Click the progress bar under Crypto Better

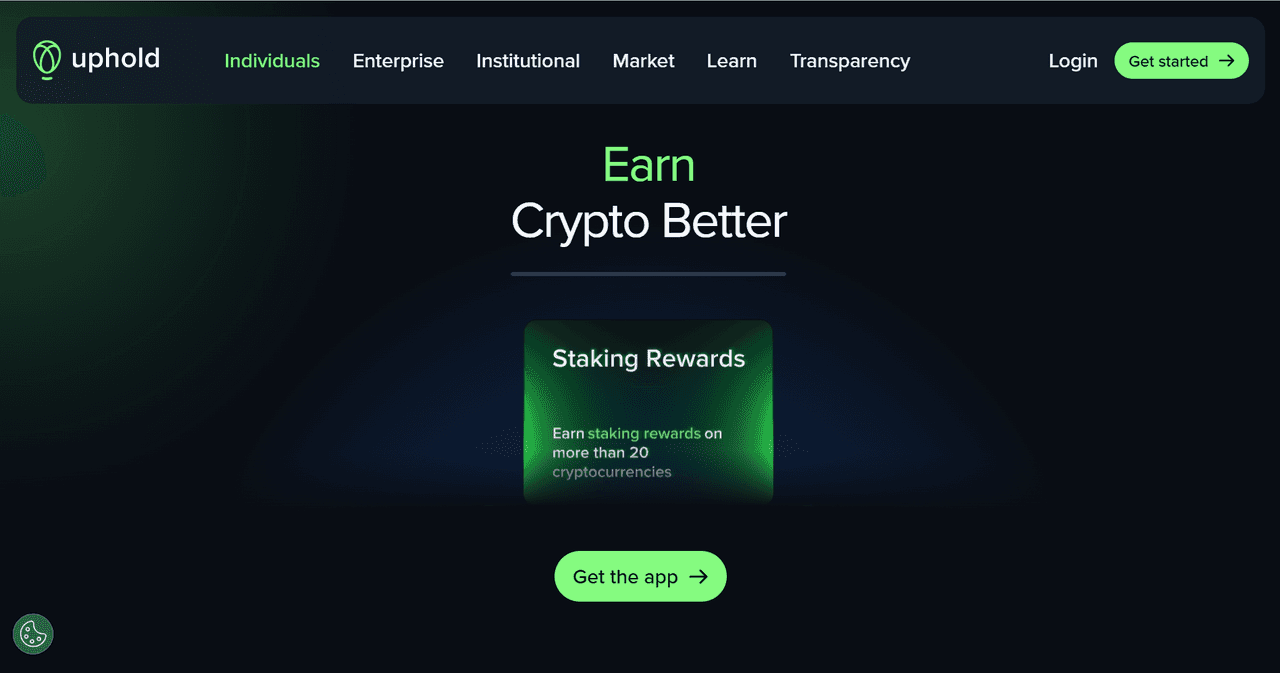click(648, 273)
